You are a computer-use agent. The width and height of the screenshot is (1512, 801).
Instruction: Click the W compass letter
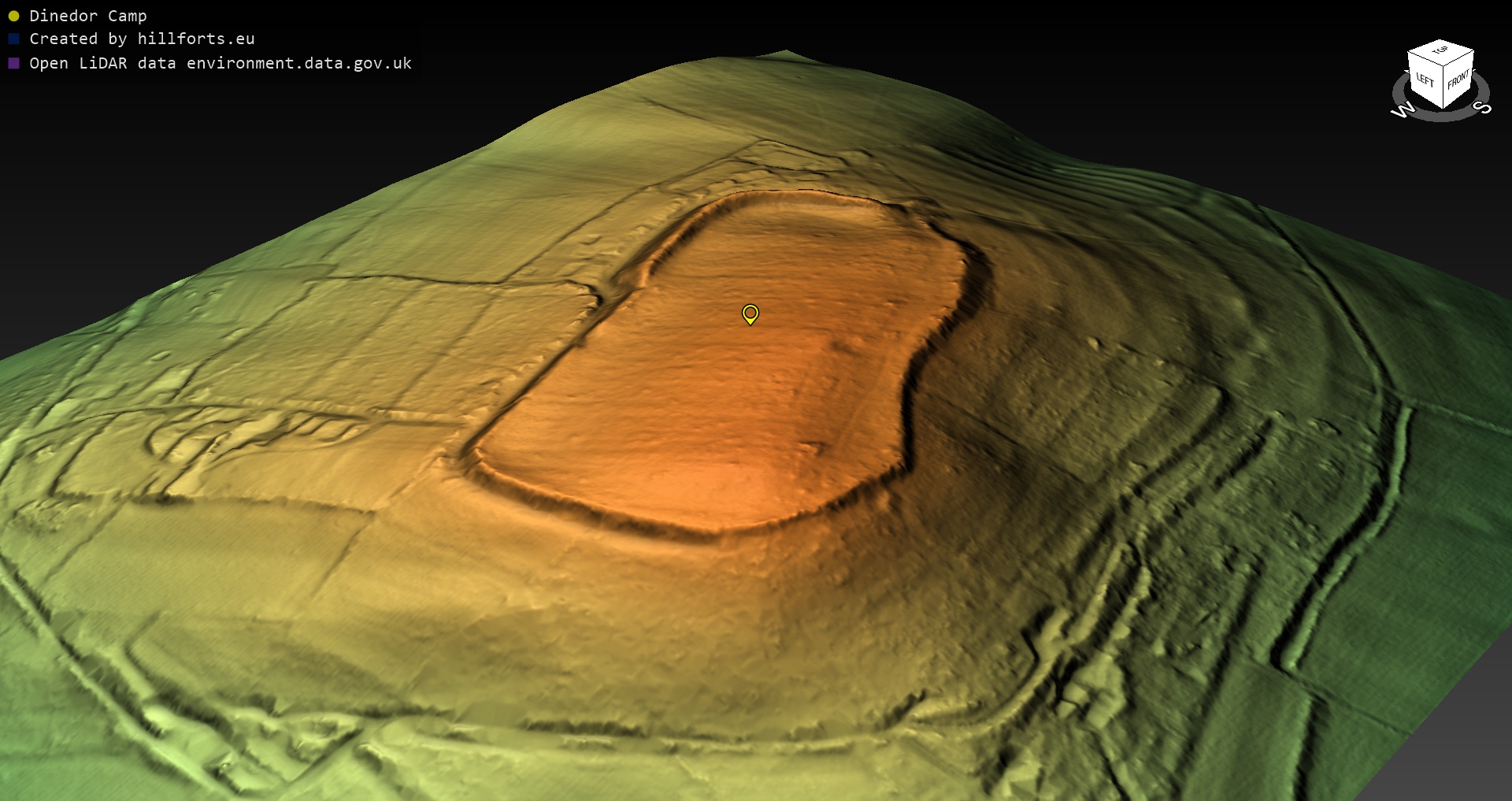pos(1402,110)
